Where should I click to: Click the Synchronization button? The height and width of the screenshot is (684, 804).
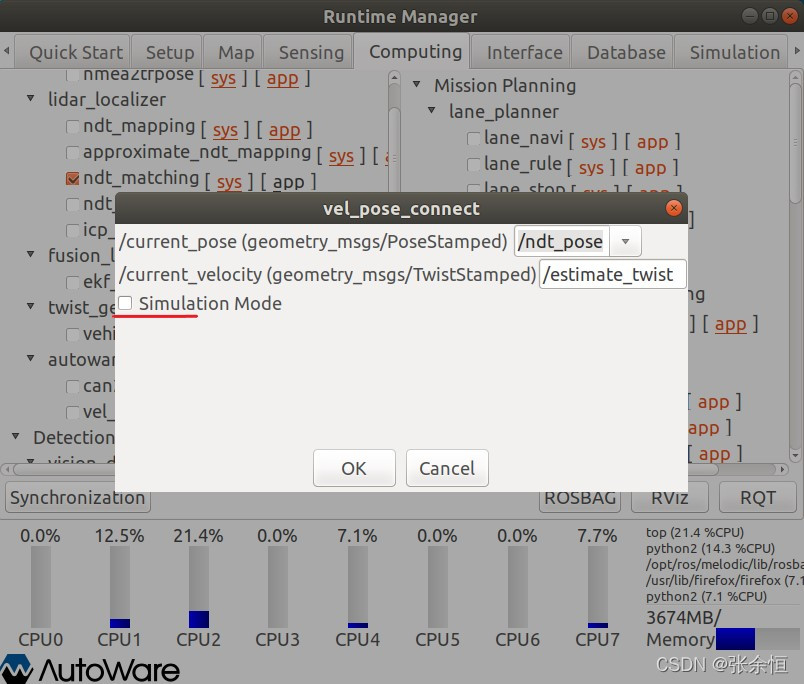coord(77,497)
